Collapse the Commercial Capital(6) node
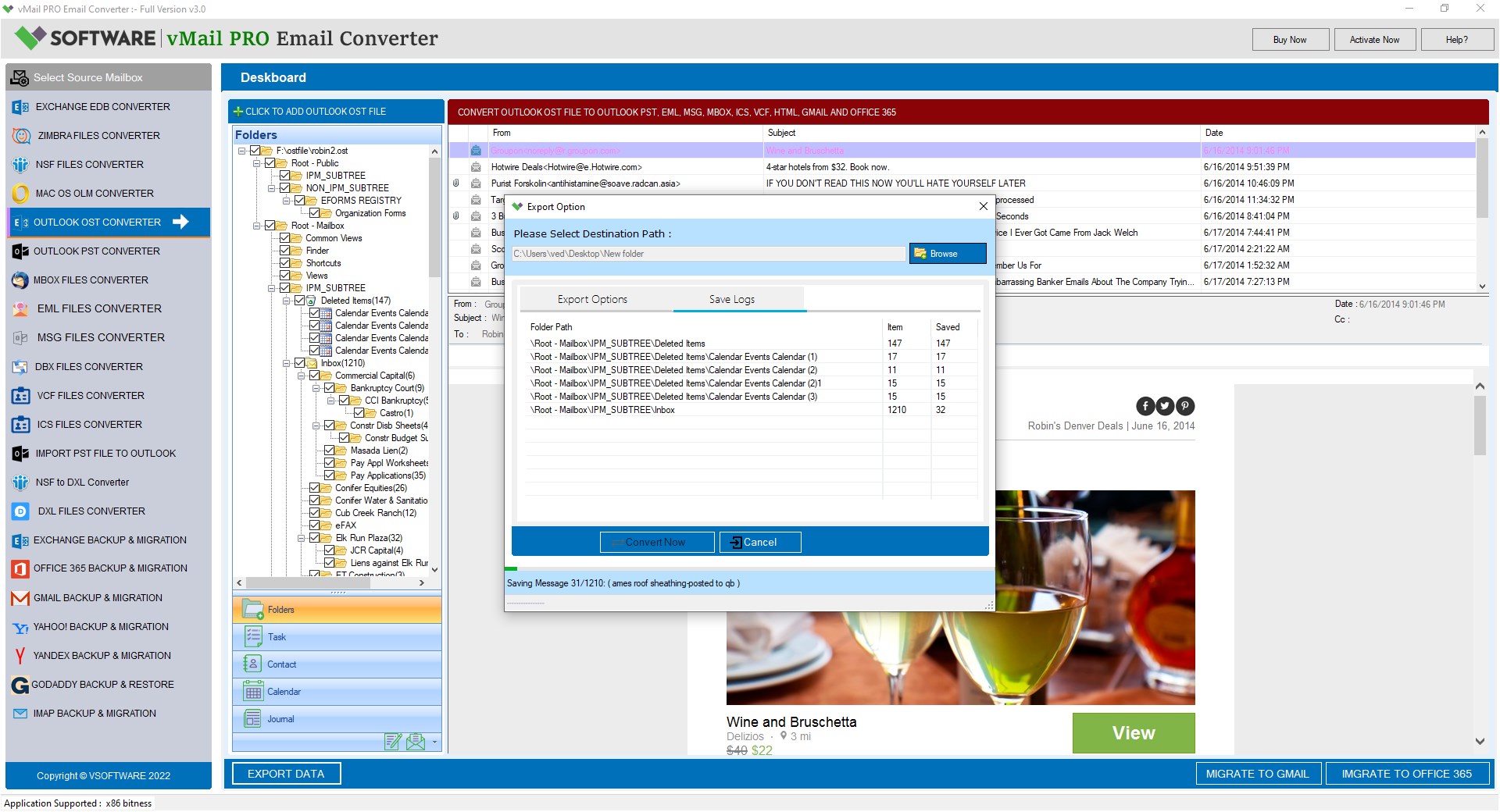The height and width of the screenshot is (812, 1500). (302, 376)
